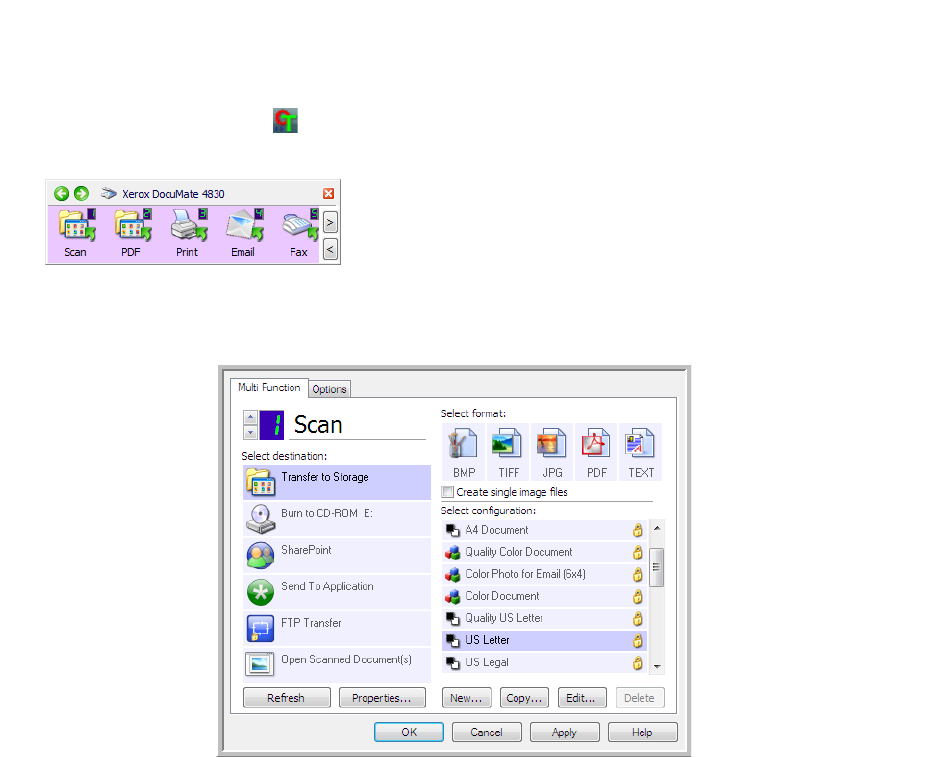This screenshot has height=757, width=936.
Task: Enable Create single image files checkbox
Action: [x=448, y=492]
